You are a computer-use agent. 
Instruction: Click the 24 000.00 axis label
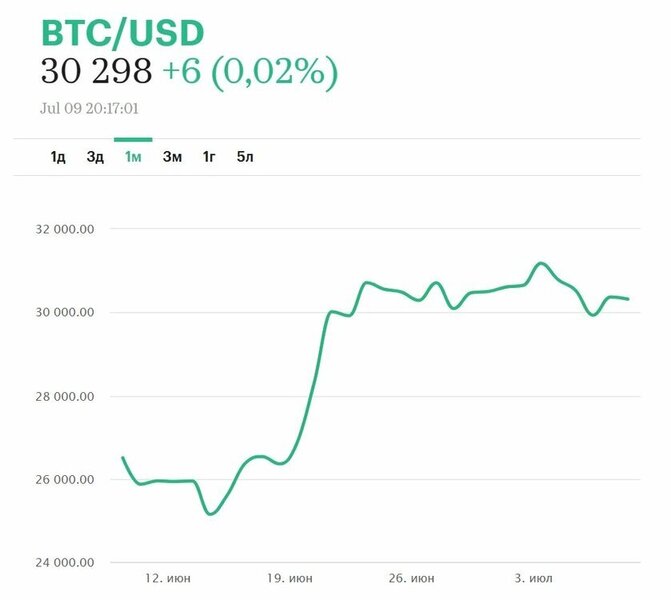click(x=63, y=563)
